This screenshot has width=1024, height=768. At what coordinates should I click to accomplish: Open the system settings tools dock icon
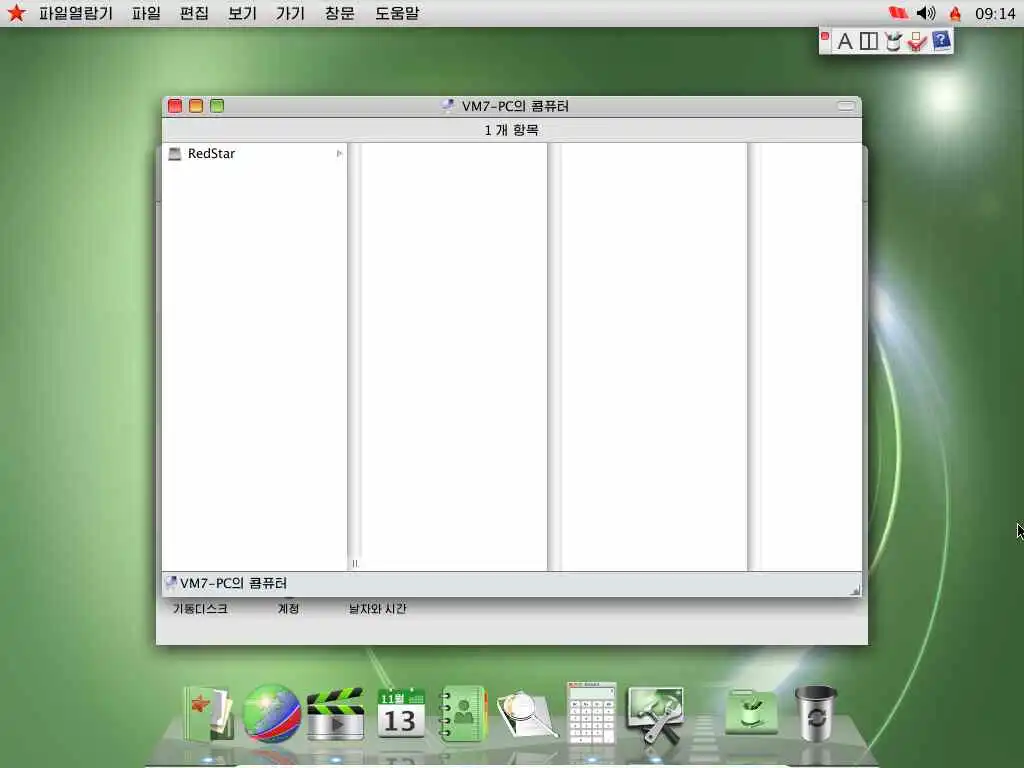[655, 714]
